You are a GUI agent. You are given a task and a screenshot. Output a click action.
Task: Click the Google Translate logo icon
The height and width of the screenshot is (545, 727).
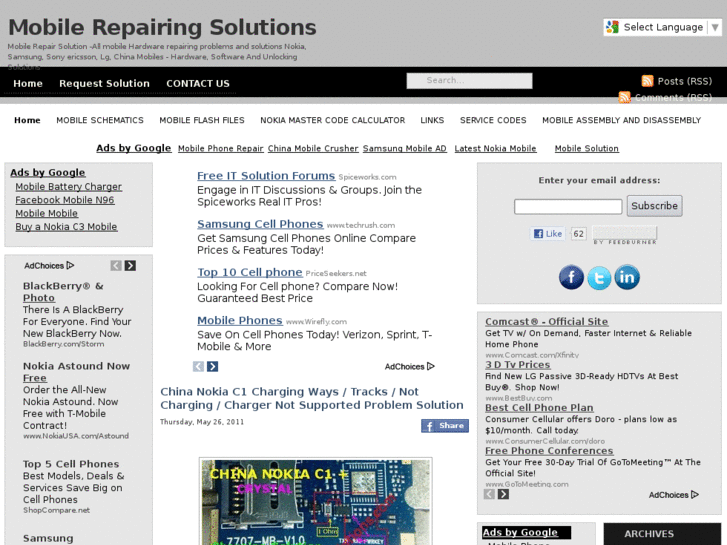(612, 27)
